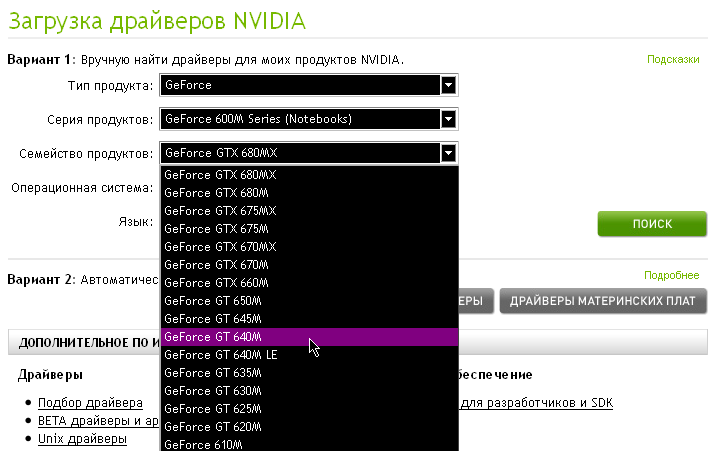Select GeForce GTX 680M option
The image size is (716, 451).
(x=309, y=193)
